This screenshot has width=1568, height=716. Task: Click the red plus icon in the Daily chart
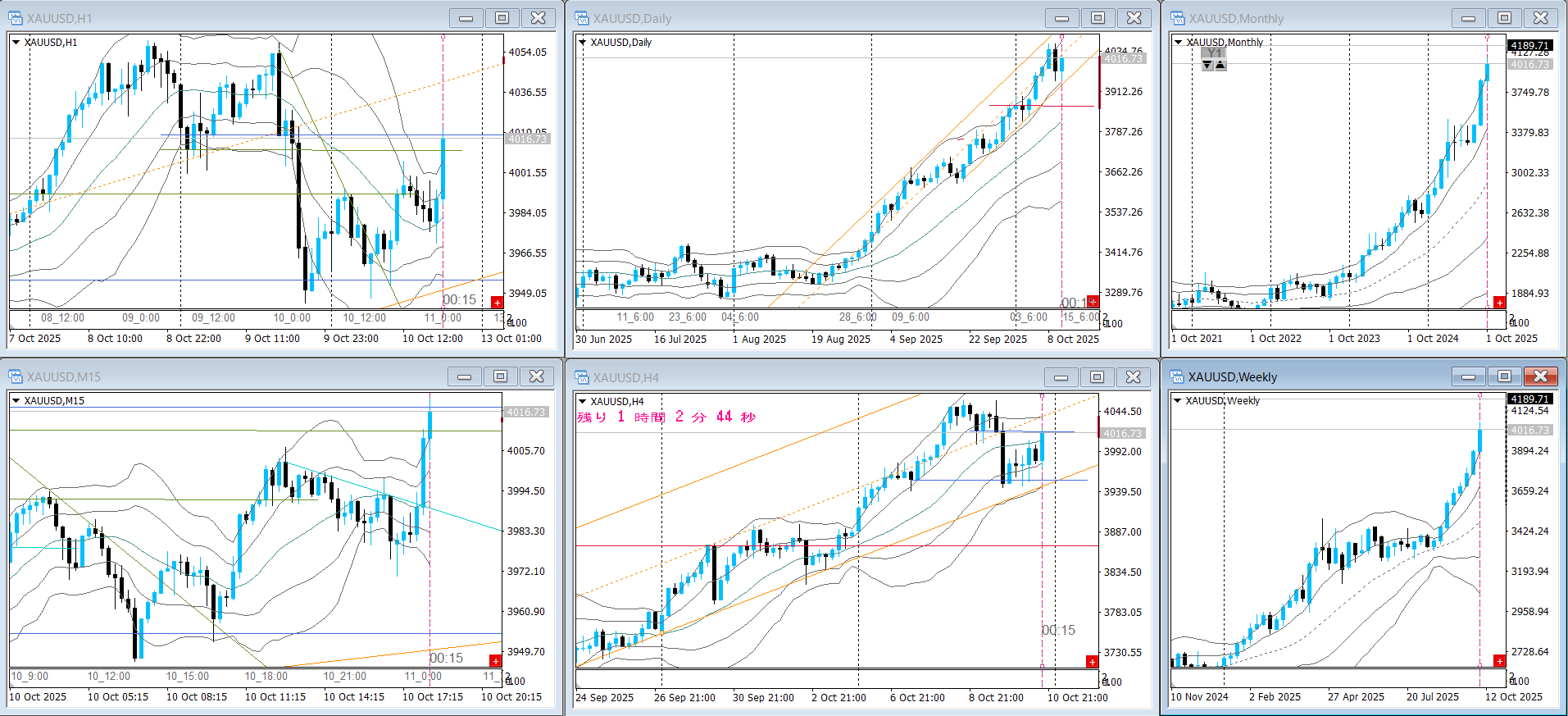(1093, 302)
